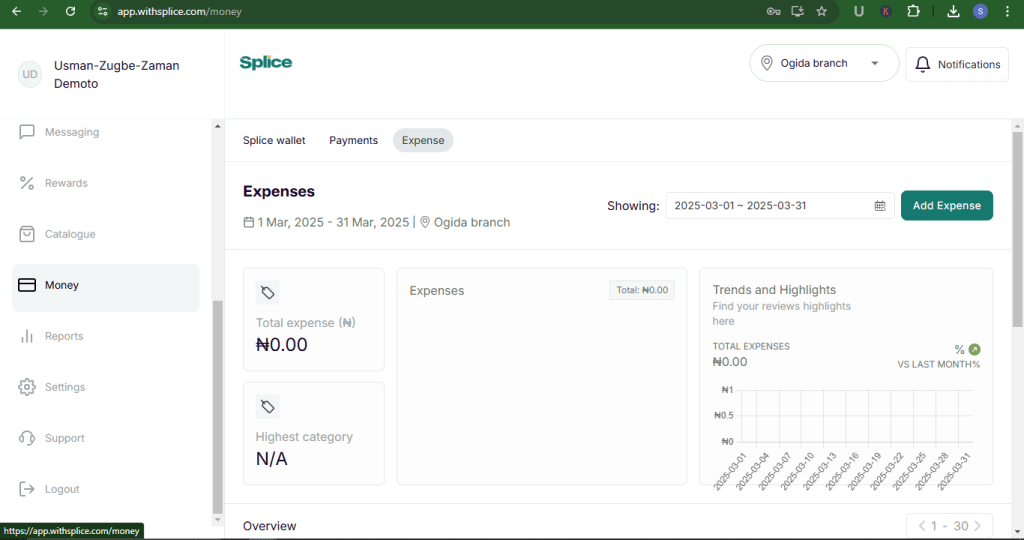Open browser downloads

953,11
